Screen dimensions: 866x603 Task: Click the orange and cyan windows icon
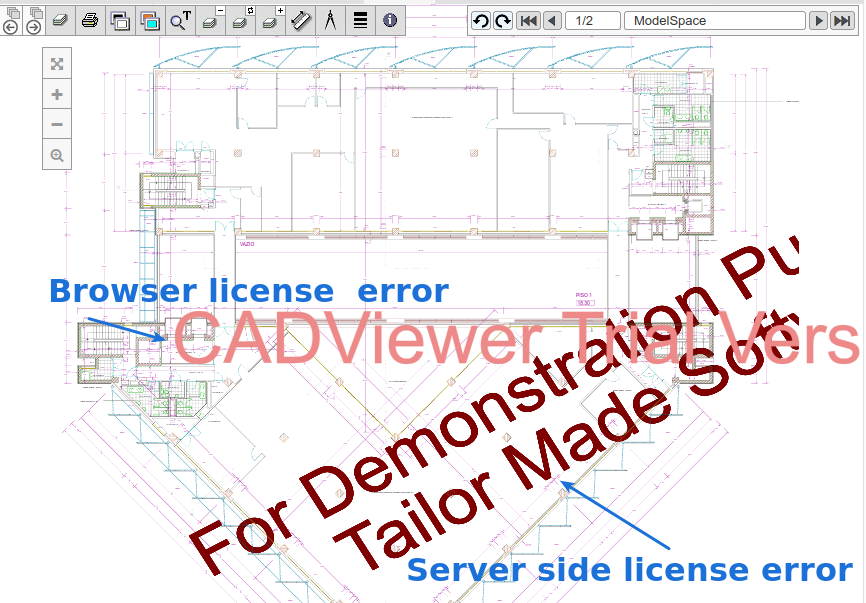pyautogui.click(x=150, y=20)
